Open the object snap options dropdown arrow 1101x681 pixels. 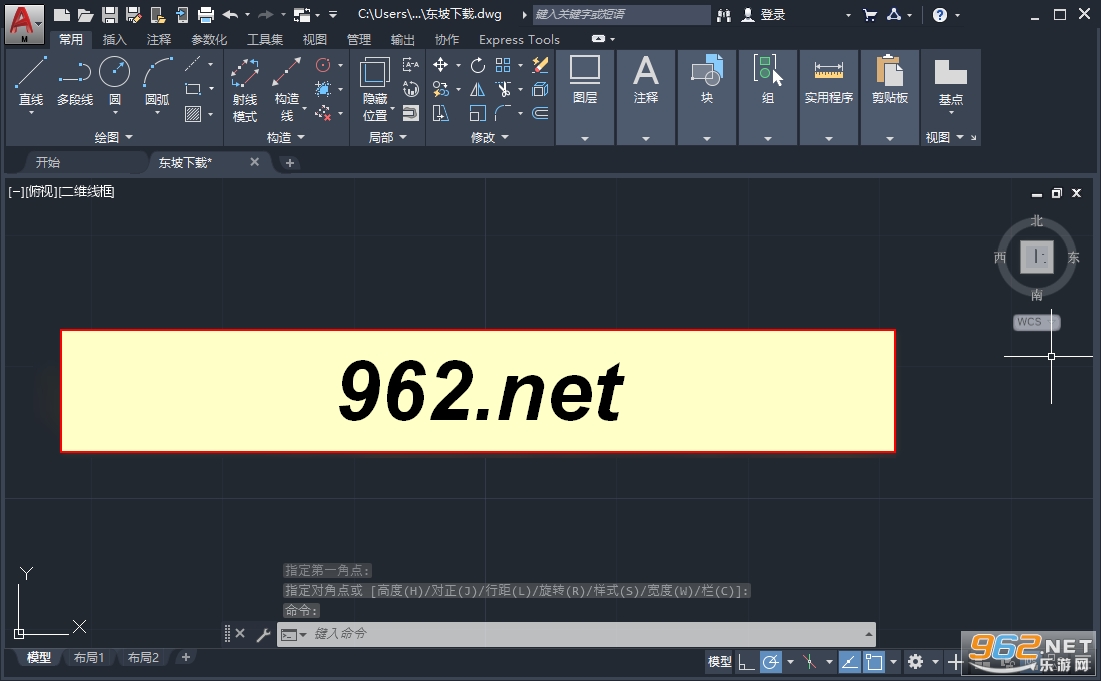pos(893,661)
